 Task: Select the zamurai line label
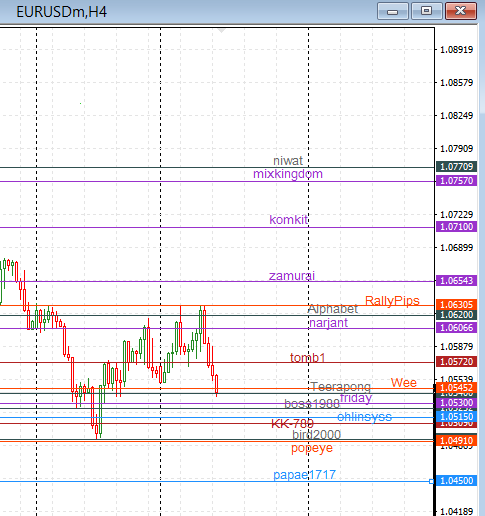(x=292, y=276)
